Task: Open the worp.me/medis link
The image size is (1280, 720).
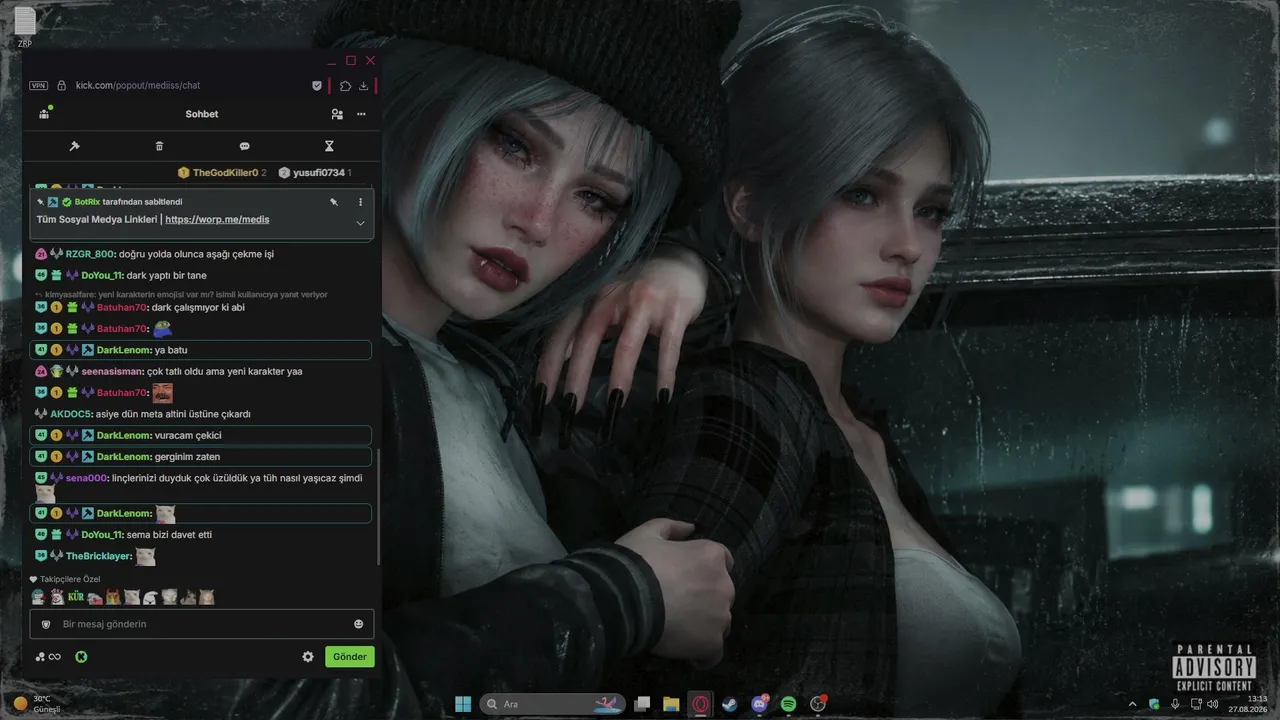Action: point(217,219)
